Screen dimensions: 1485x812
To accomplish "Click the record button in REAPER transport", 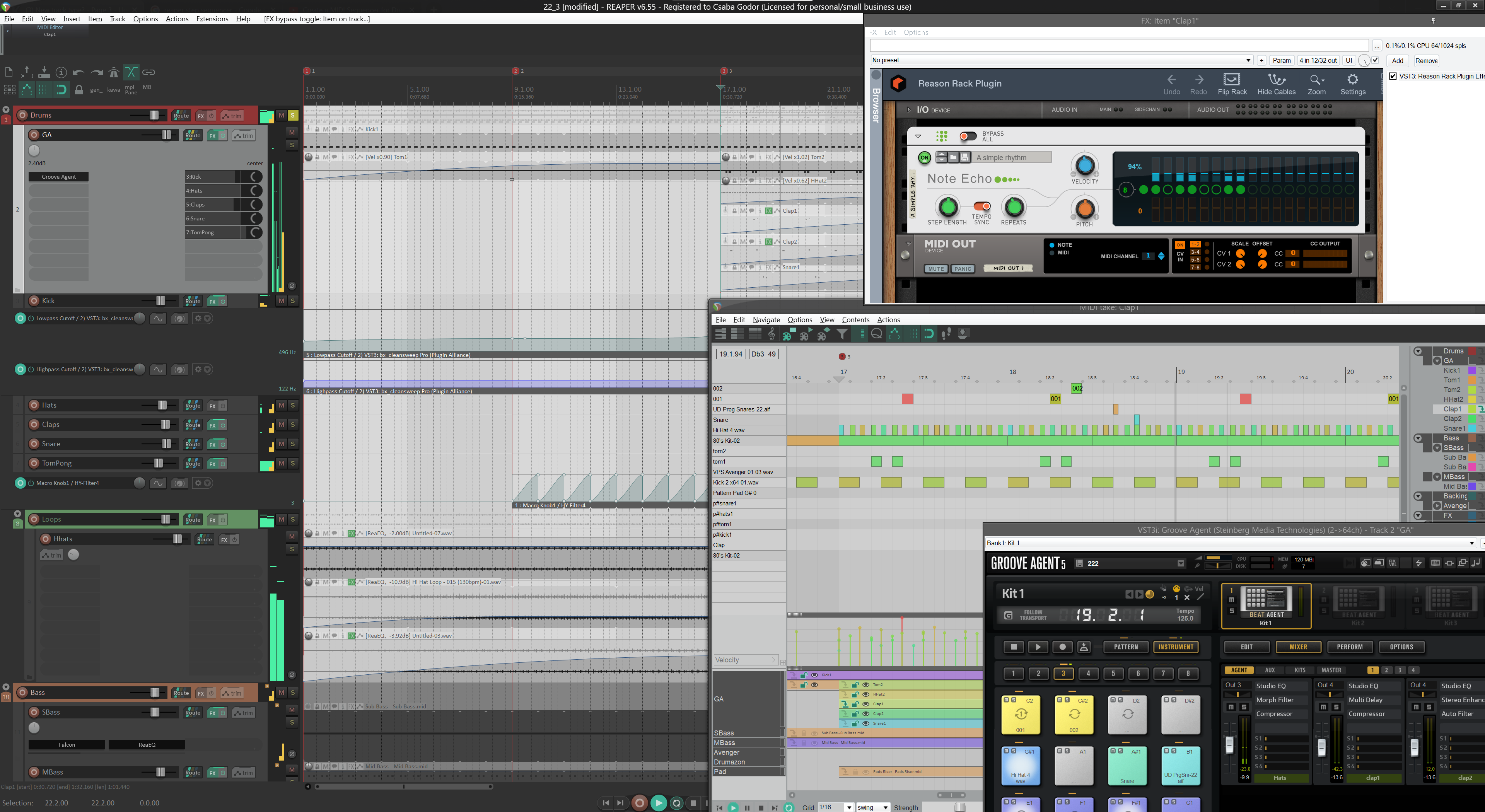I will pos(639,803).
